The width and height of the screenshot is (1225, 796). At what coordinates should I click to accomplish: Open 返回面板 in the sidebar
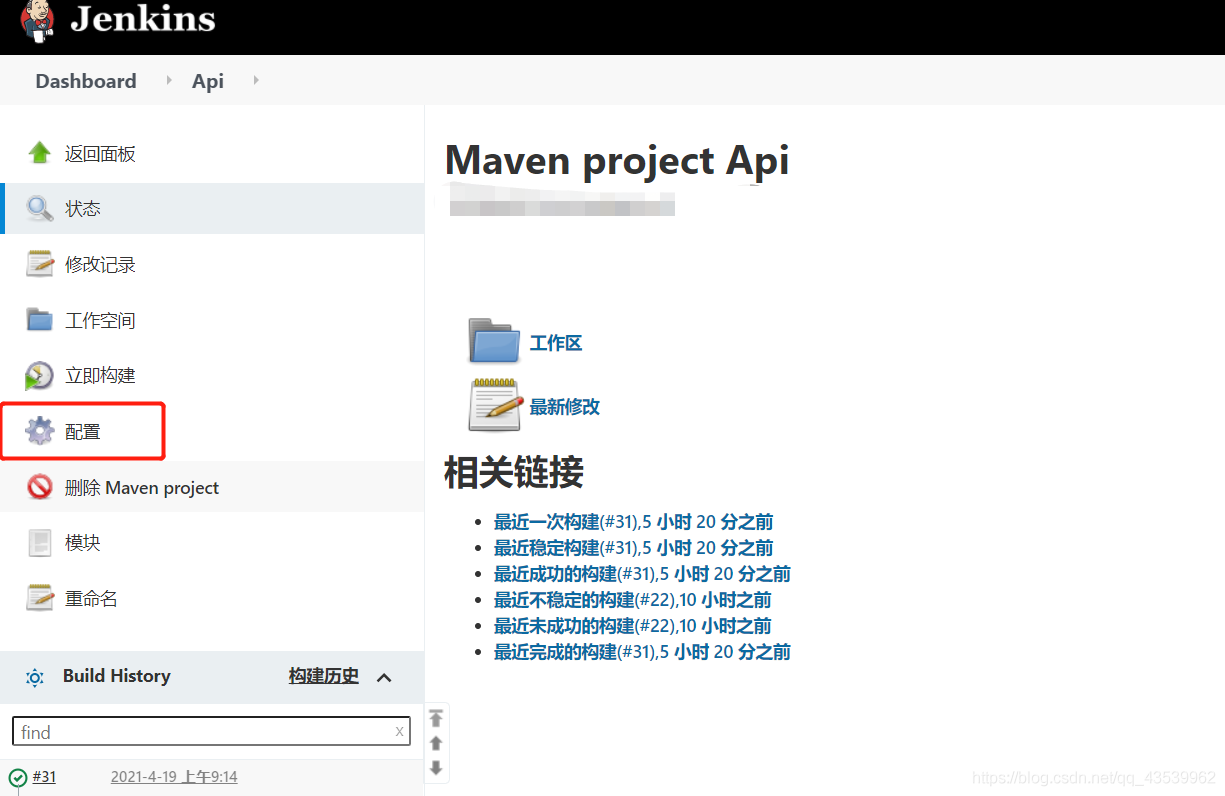(100, 153)
